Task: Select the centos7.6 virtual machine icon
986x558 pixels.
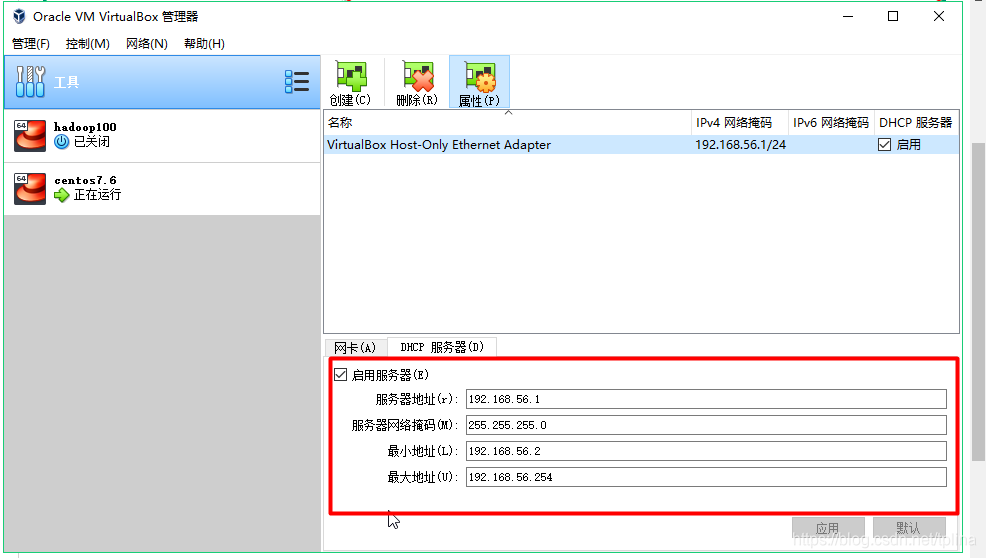Action: click(x=30, y=188)
